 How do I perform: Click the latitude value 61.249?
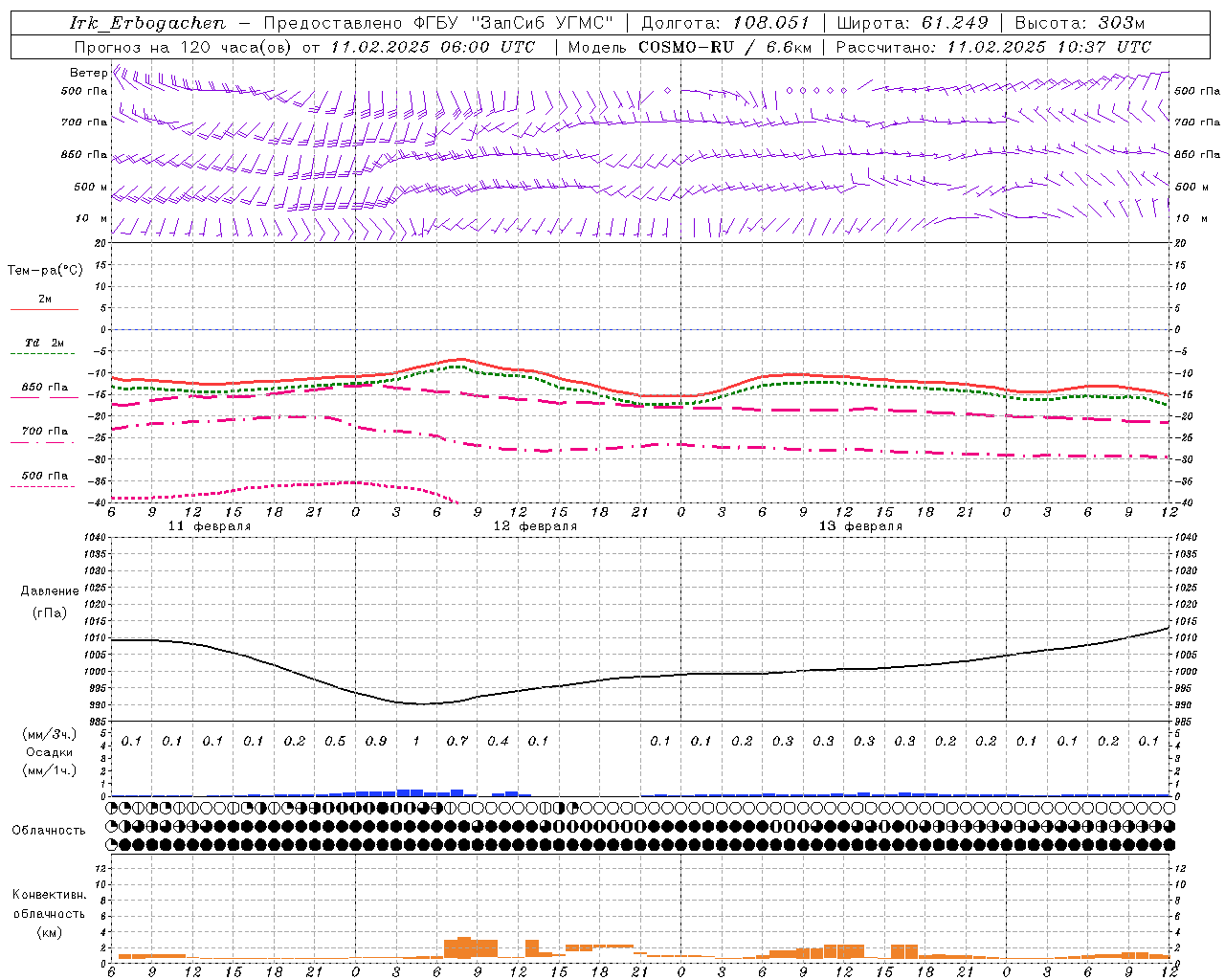(954, 23)
